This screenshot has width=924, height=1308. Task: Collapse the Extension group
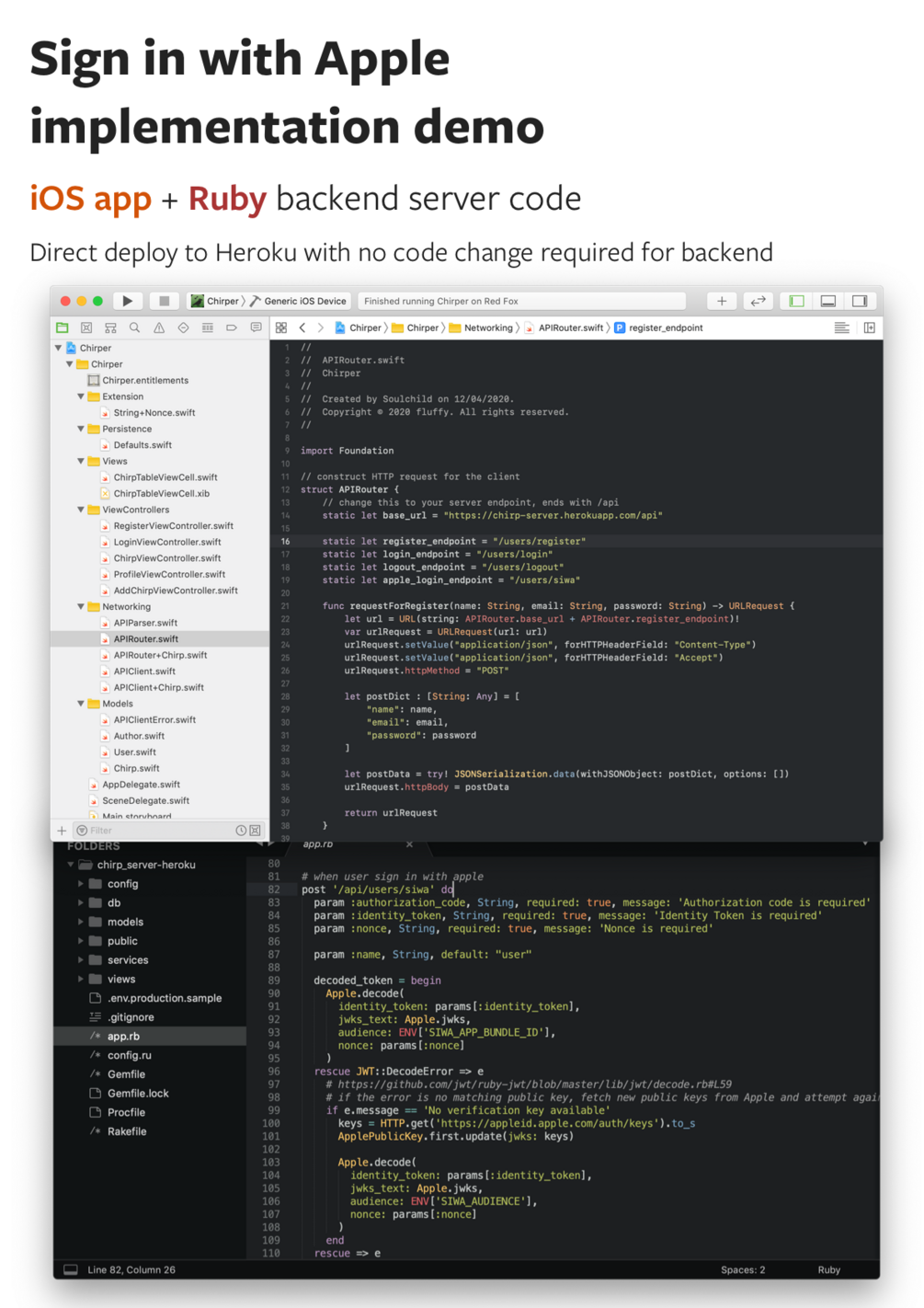pos(81,396)
